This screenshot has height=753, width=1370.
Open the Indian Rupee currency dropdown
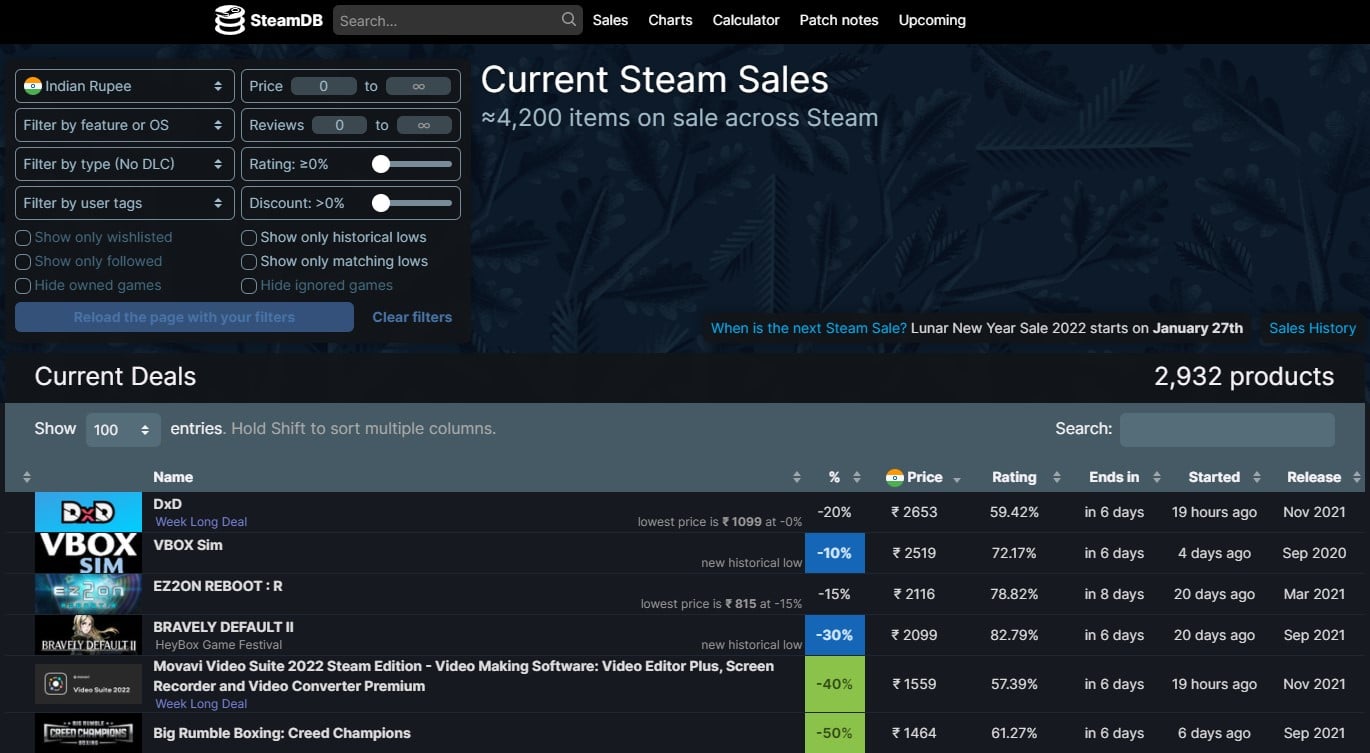[x=125, y=86]
